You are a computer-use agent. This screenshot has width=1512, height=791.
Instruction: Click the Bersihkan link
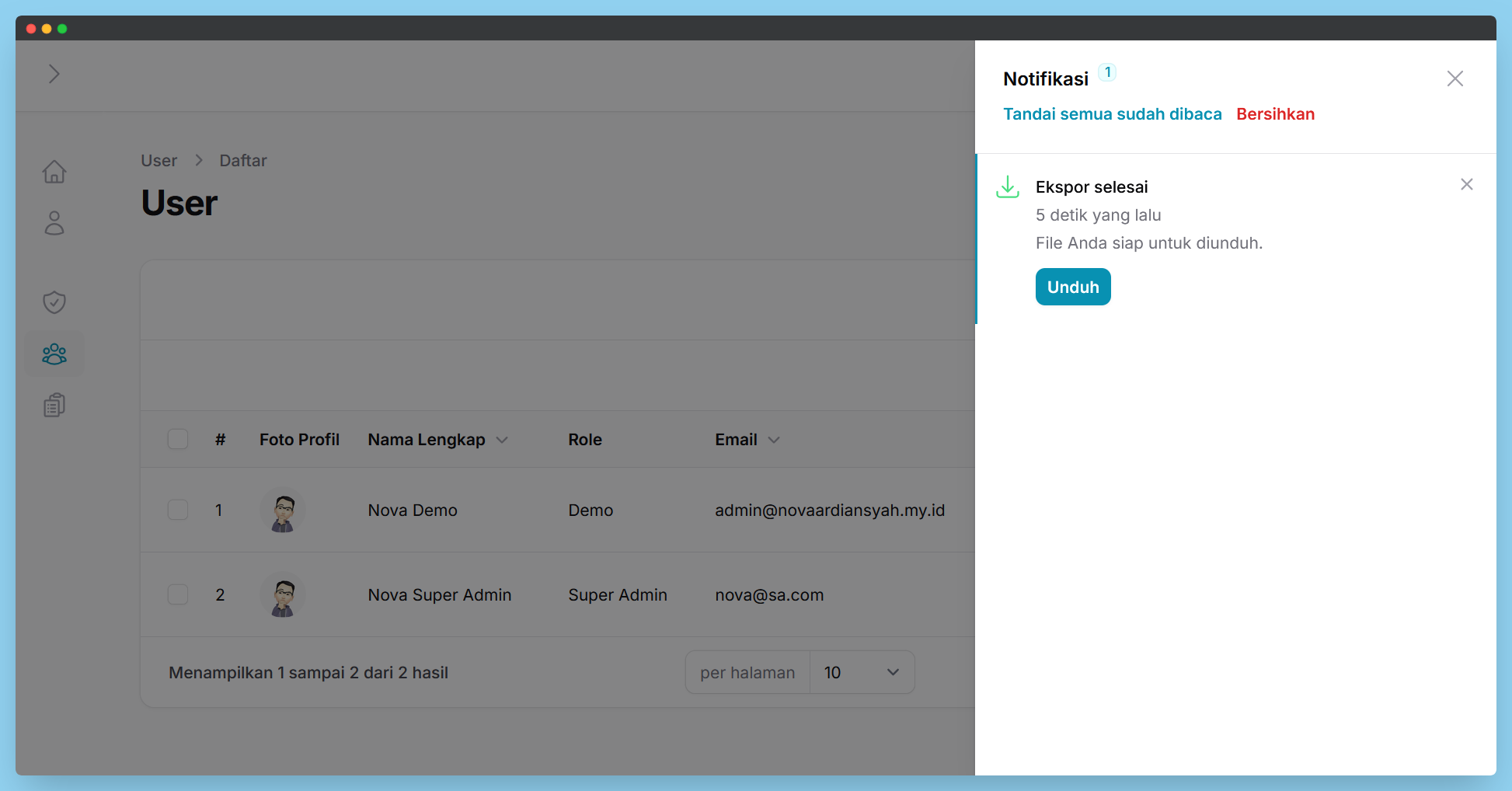tap(1276, 114)
